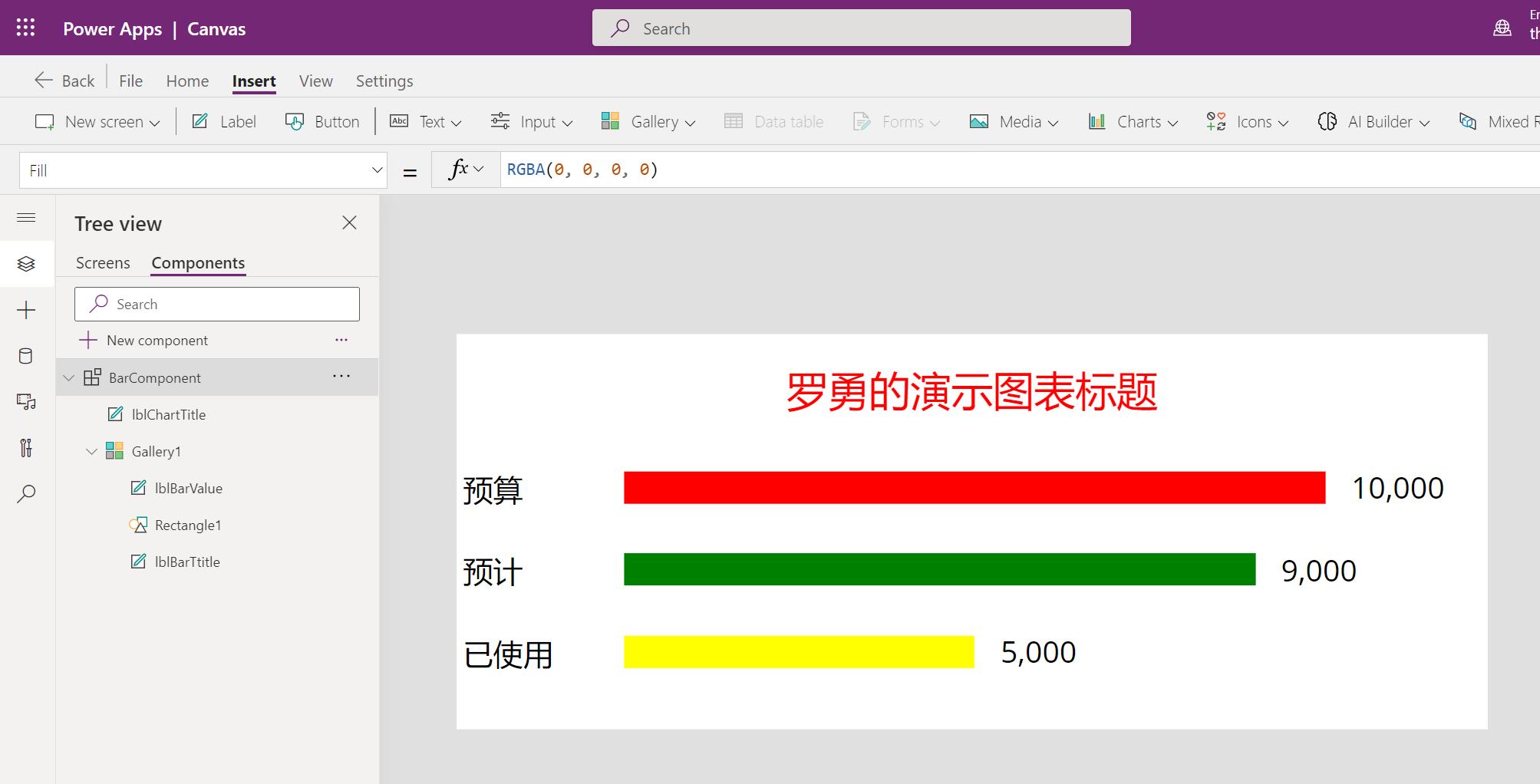Open the BarComponent ellipsis options

tap(341, 376)
